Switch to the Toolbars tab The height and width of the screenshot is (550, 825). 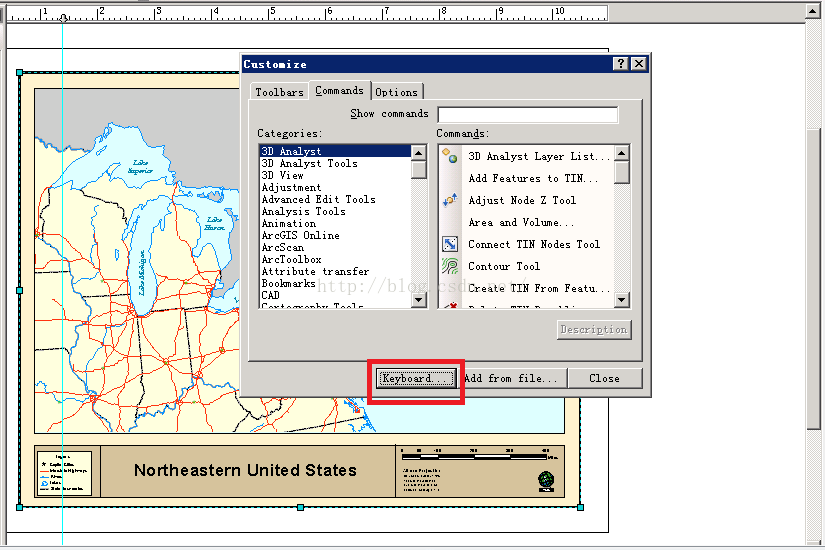(x=279, y=92)
